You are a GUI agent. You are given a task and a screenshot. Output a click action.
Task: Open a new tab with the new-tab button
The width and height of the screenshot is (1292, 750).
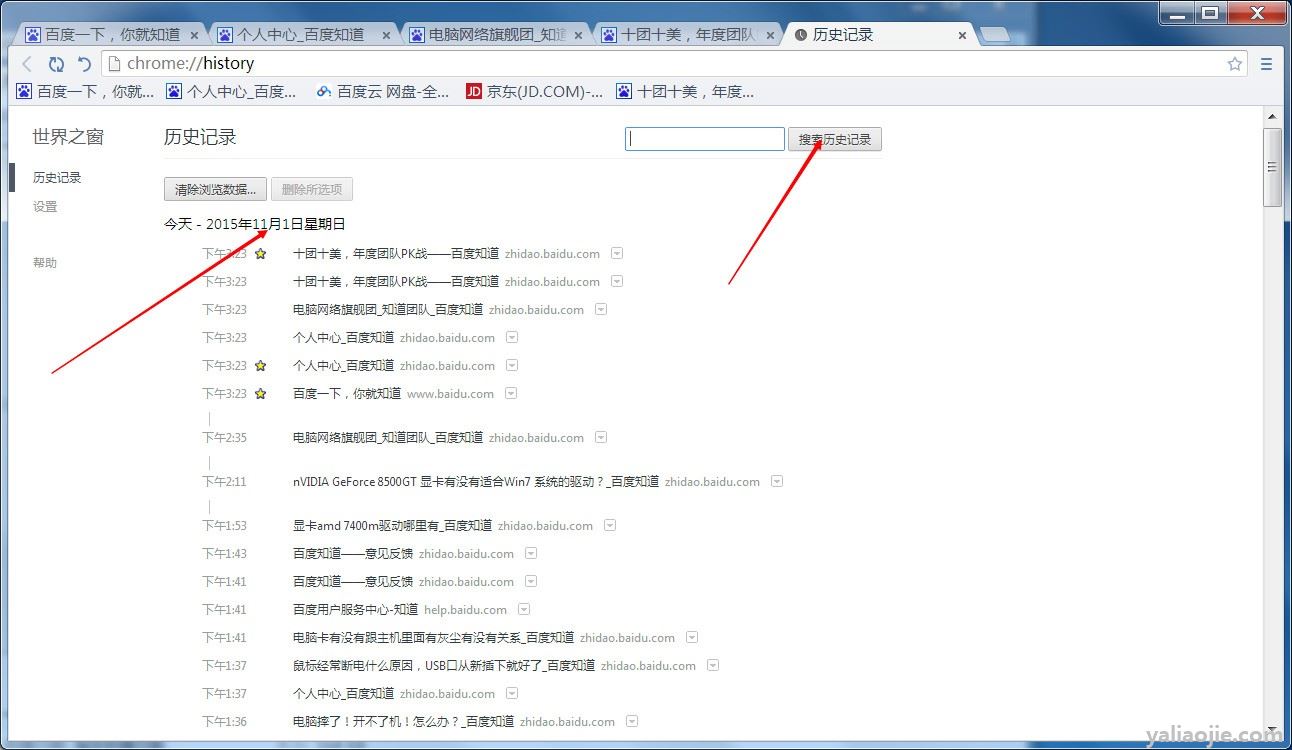coord(994,35)
